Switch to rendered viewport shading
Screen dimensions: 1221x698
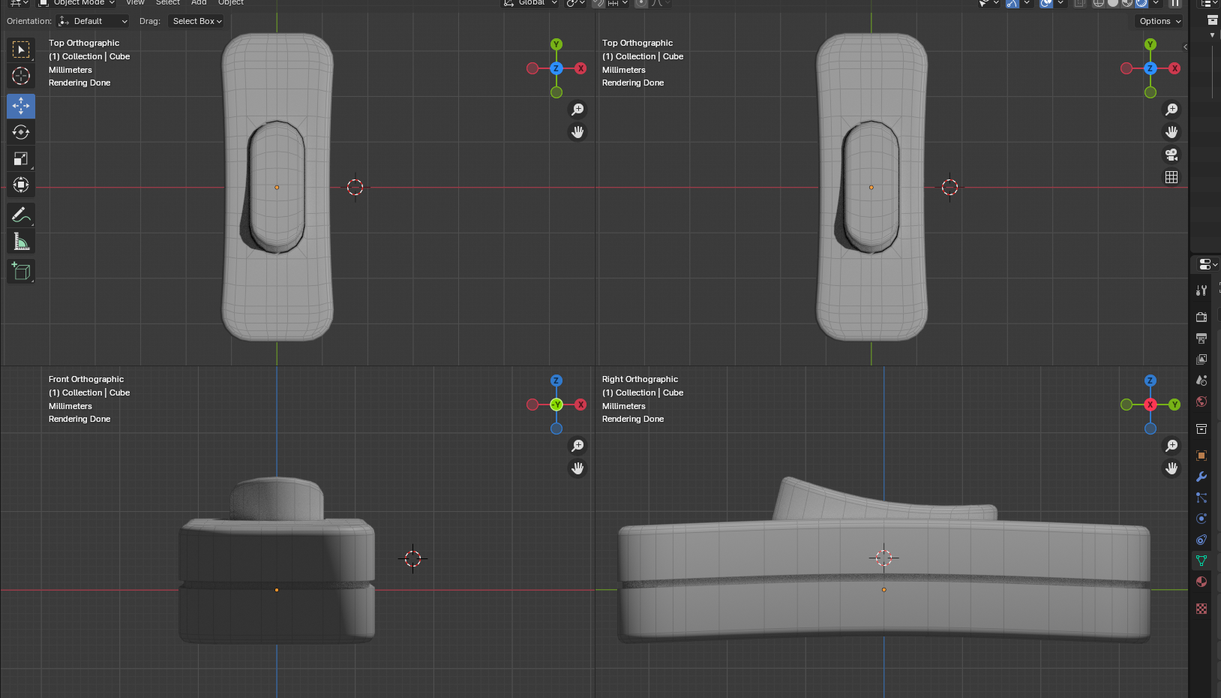pyautogui.click(x=1141, y=3)
